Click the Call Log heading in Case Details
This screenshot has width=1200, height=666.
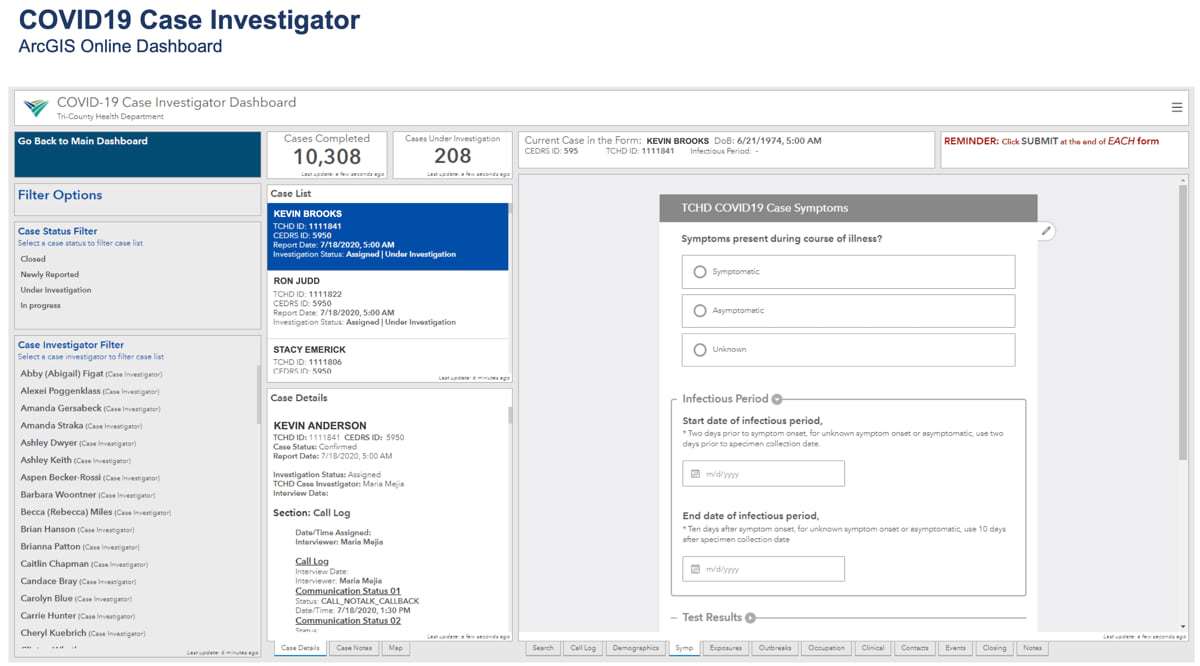312,562
